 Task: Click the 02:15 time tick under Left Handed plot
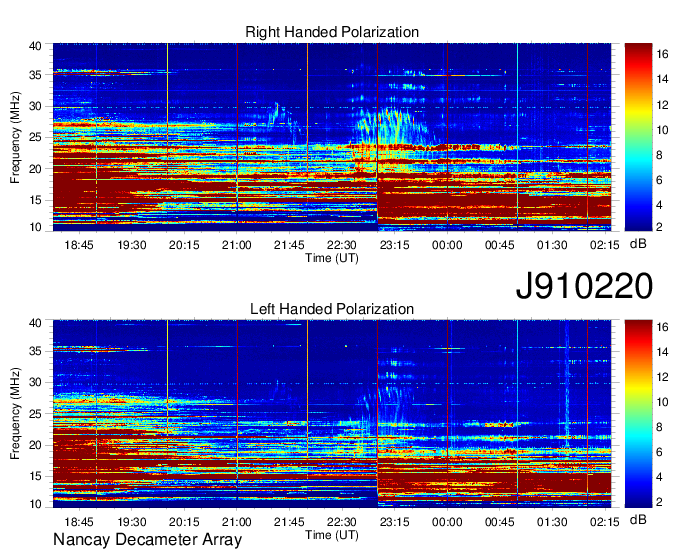(x=605, y=522)
